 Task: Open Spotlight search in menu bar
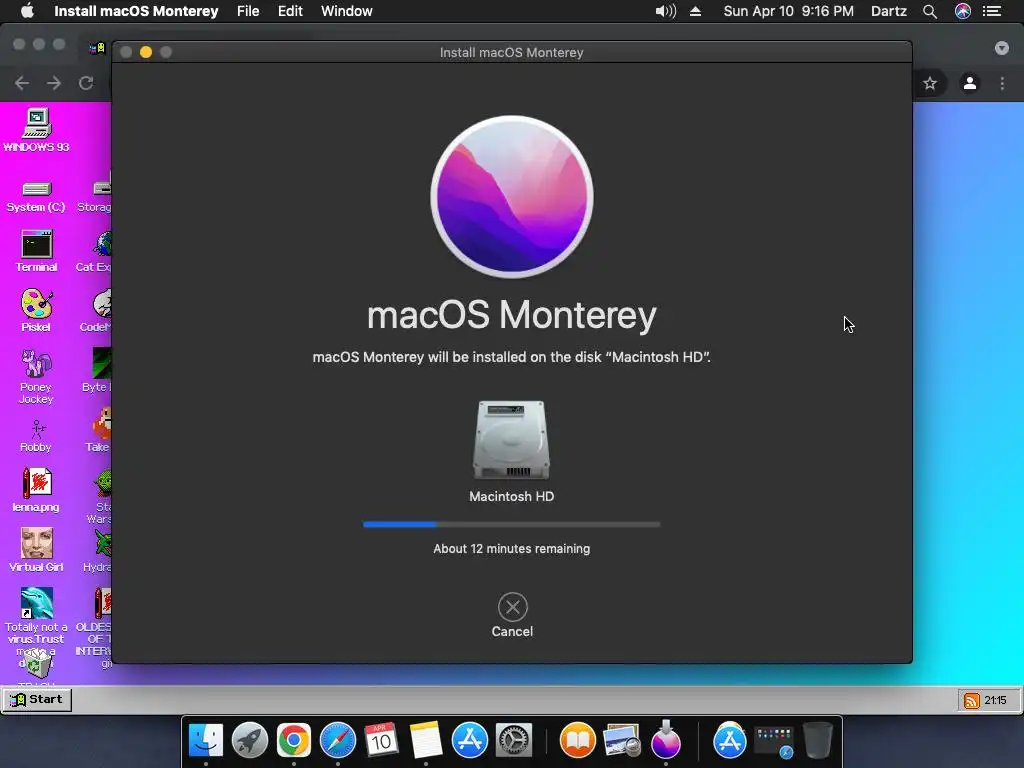coord(930,11)
